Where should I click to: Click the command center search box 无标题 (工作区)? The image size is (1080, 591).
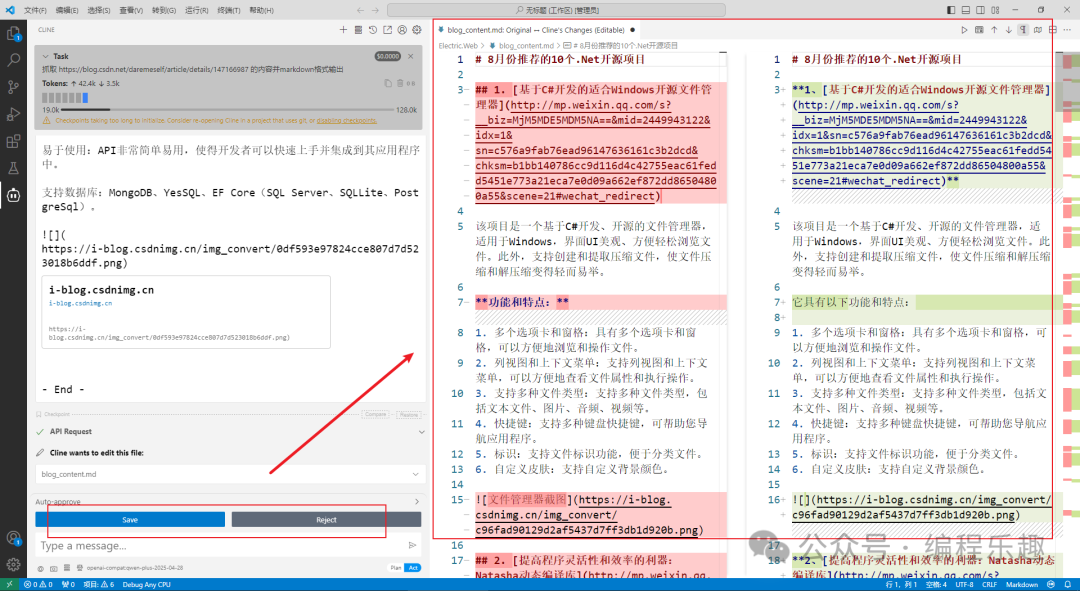pos(557,10)
